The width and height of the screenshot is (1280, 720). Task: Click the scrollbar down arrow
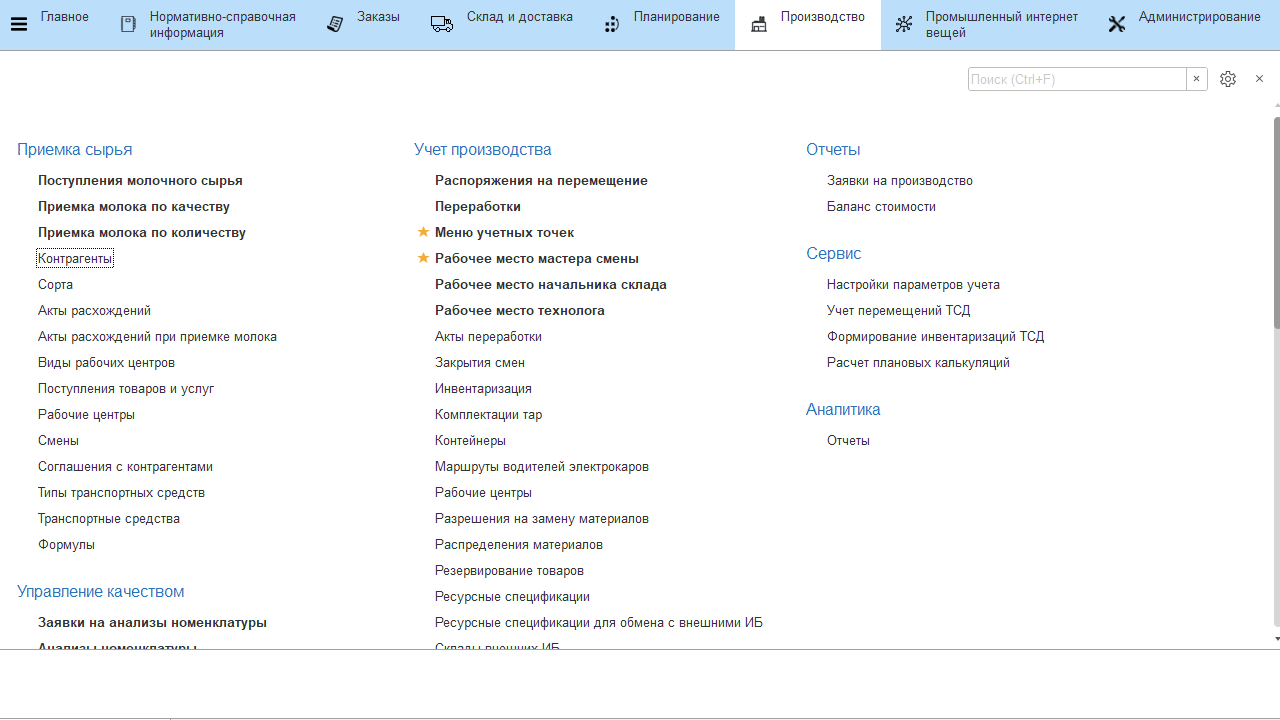[1276, 638]
